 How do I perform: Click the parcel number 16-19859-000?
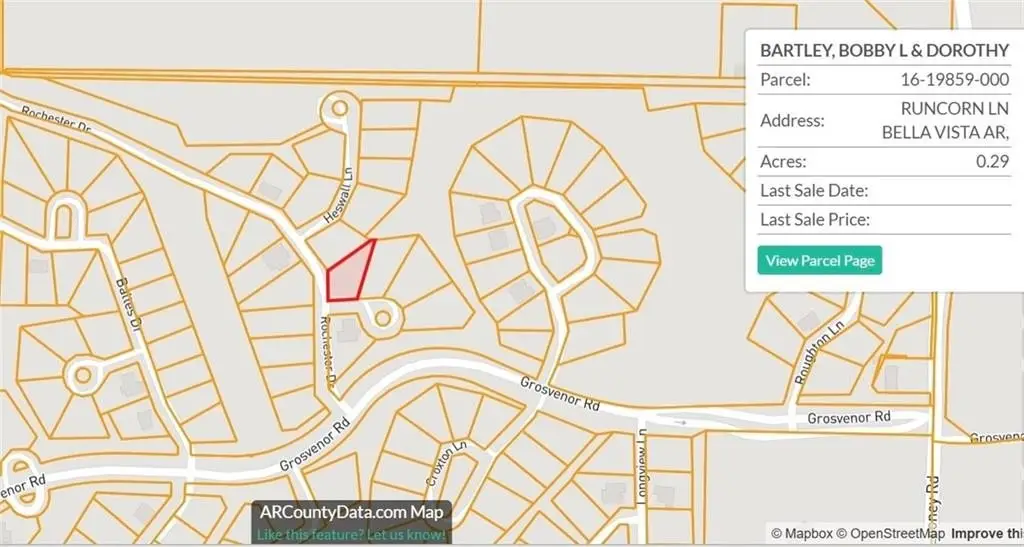955,80
